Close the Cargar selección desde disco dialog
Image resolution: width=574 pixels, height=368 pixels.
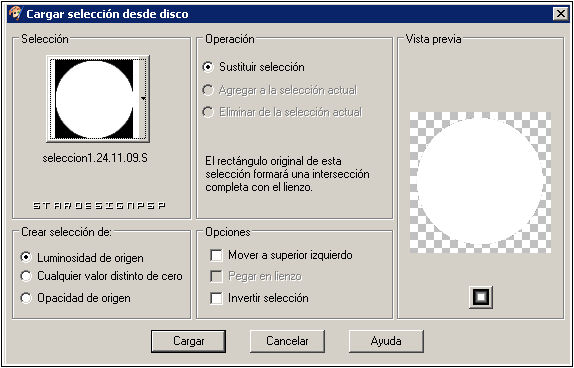[x=561, y=14]
